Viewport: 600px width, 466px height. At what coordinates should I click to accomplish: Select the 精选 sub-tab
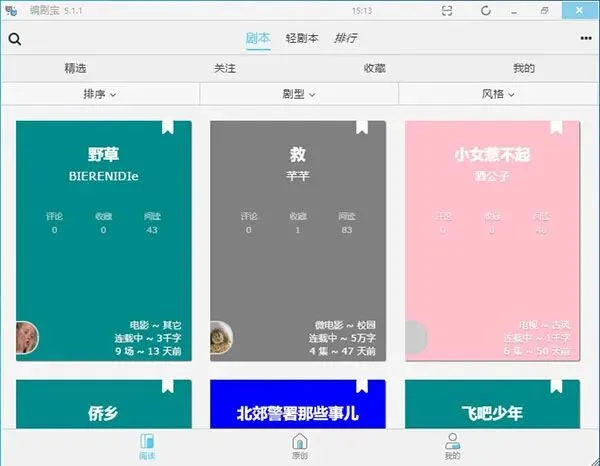[x=75, y=68]
